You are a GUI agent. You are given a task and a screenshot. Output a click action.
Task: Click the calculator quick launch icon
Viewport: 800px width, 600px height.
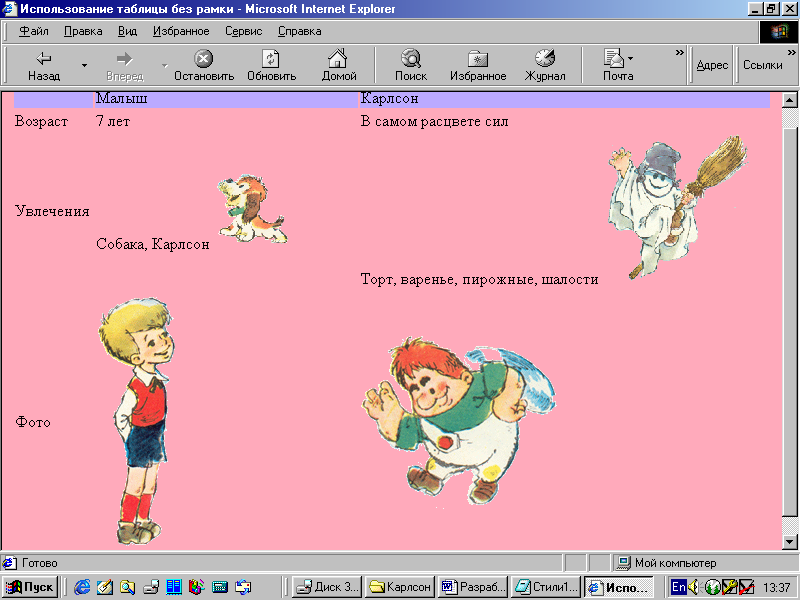pyautogui.click(x=220, y=587)
